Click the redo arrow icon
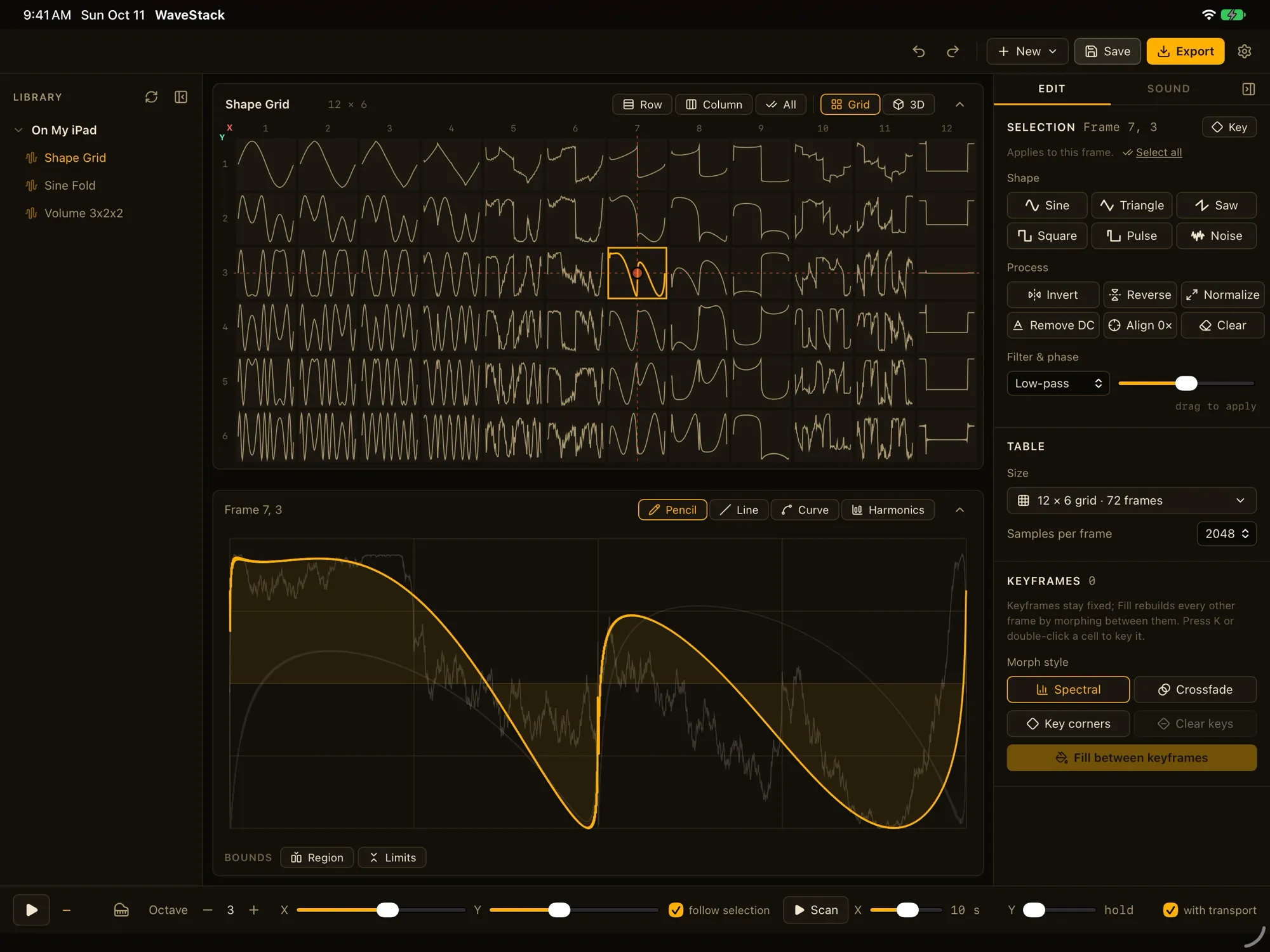 (x=952, y=51)
